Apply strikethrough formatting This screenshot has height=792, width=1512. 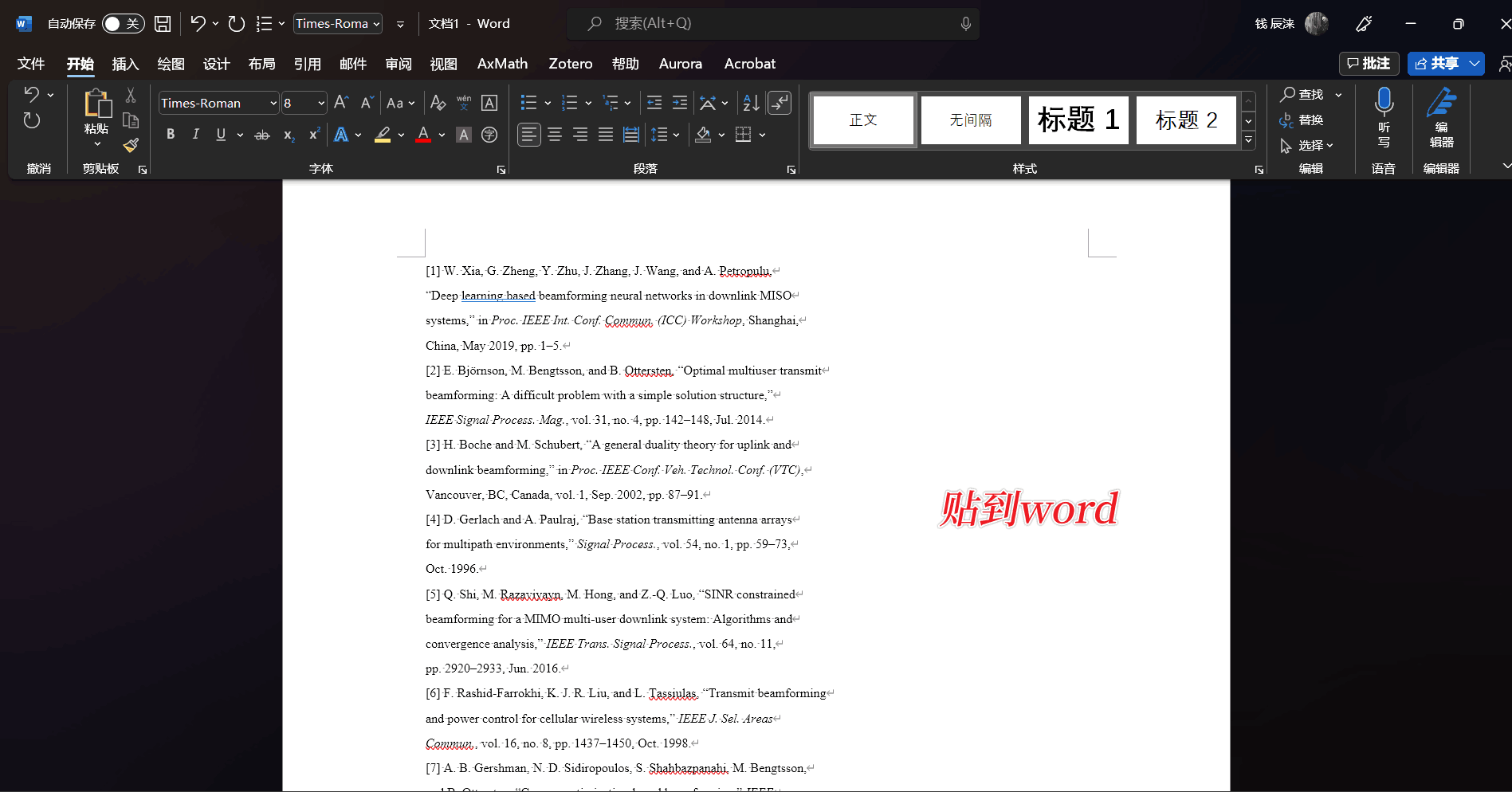click(261, 135)
